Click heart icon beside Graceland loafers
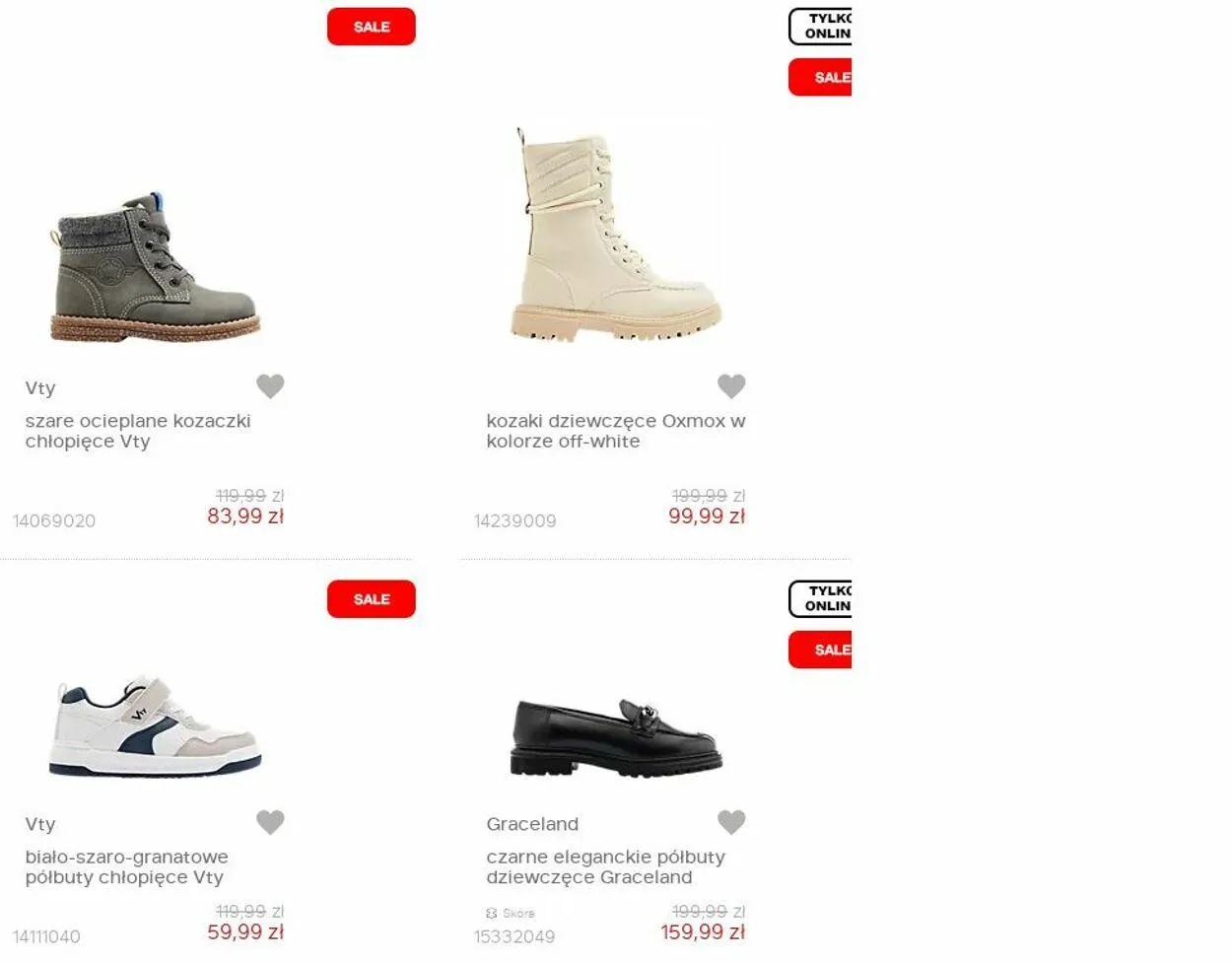The height and width of the screenshot is (963, 1232). (x=731, y=822)
